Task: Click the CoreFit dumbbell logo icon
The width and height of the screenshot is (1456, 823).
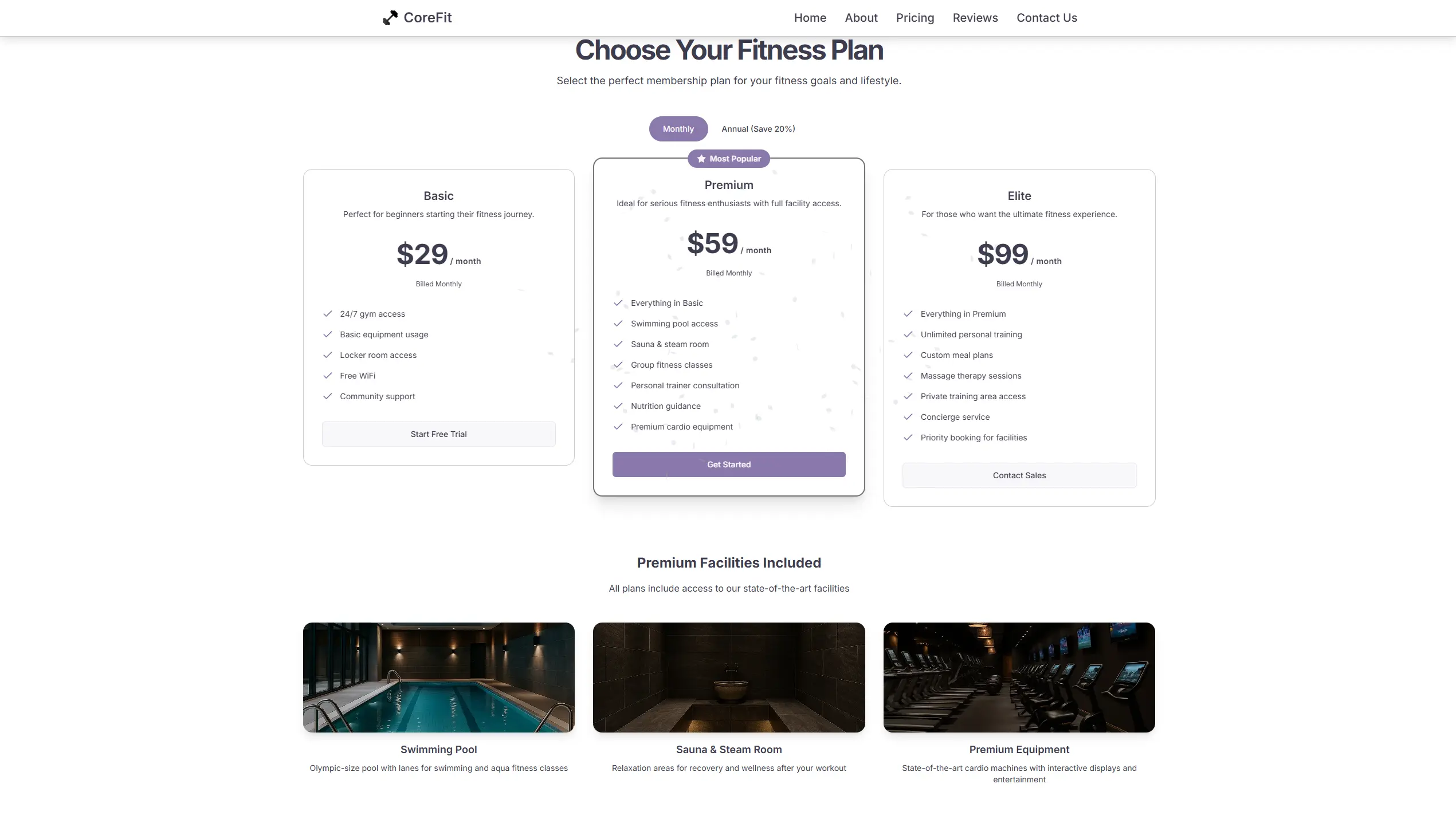Action: tap(390, 18)
